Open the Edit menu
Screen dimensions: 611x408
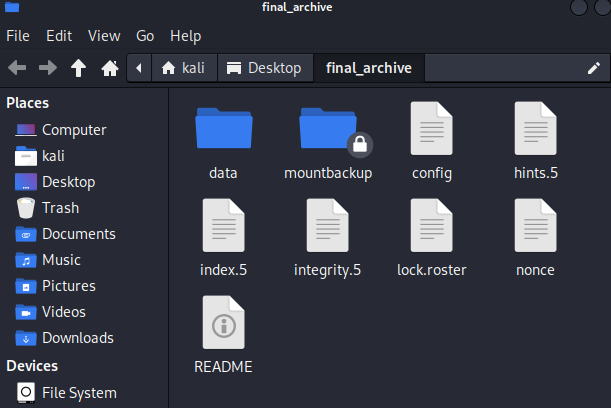click(x=59, y=36)
